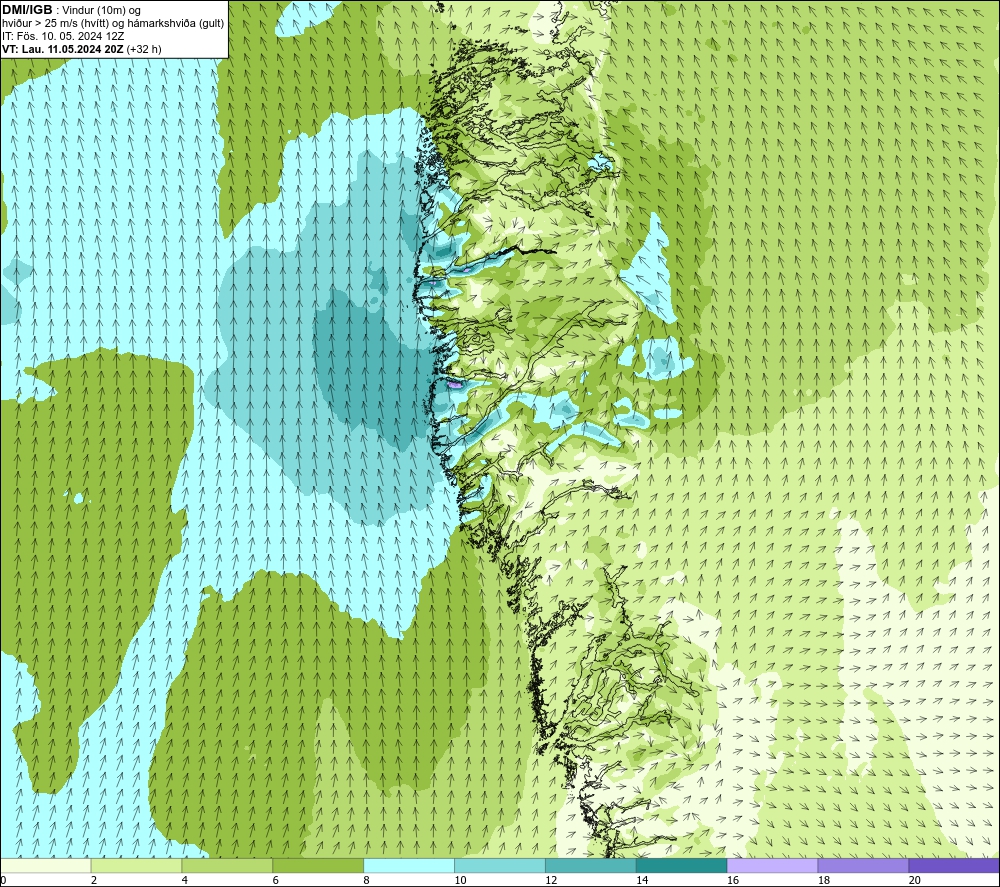Image resolution: width=1000 pixels, height=887 pixels.
Task: Click the 18–20 m/s purple legend swatch
Action: coord(863,866)
